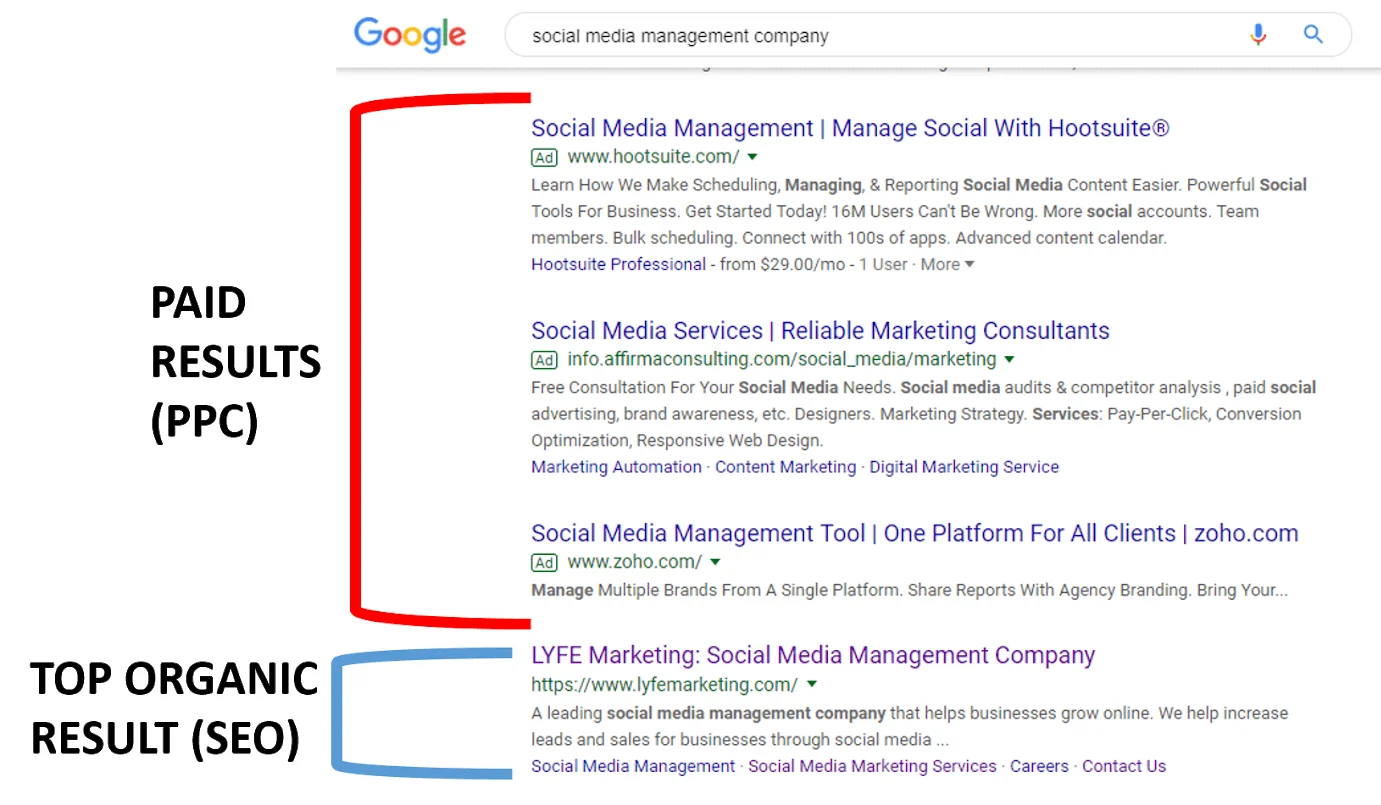Viewport: 1381px width, 805px height.
Task: Expand the arrow next to affirmaconsulting URL
Action: [1009, 359]
